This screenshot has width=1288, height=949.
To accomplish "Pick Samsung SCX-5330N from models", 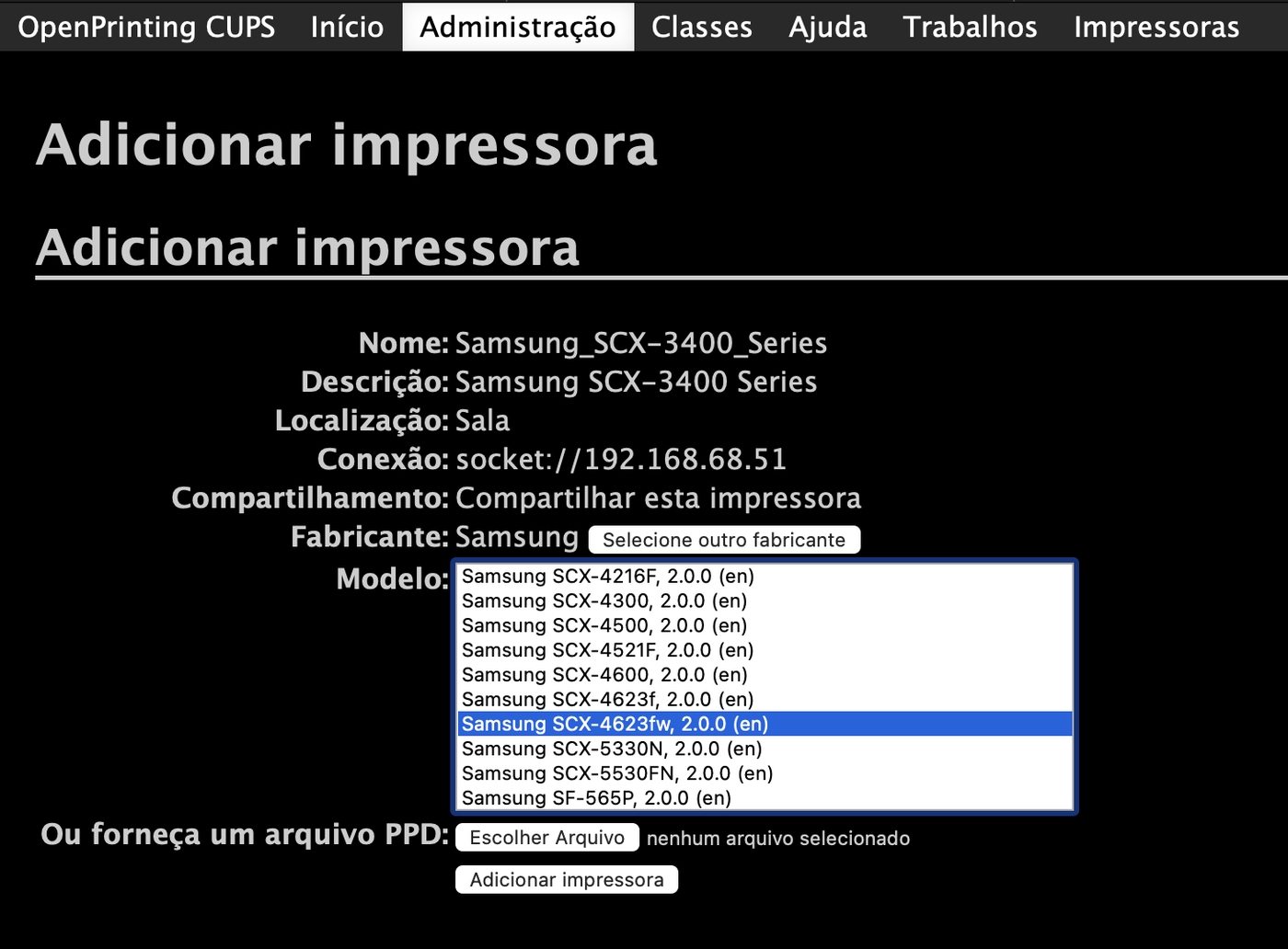I will (612, 749).
